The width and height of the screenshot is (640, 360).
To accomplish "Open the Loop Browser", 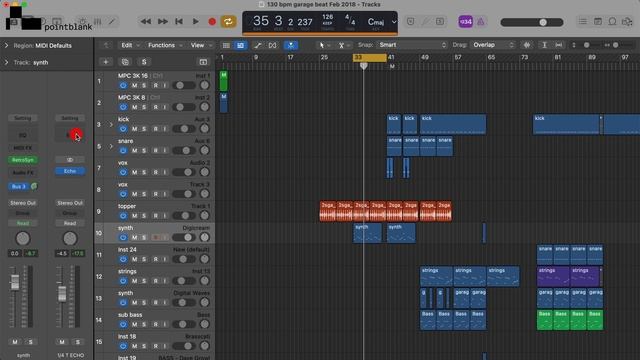I will coord(612,22).
